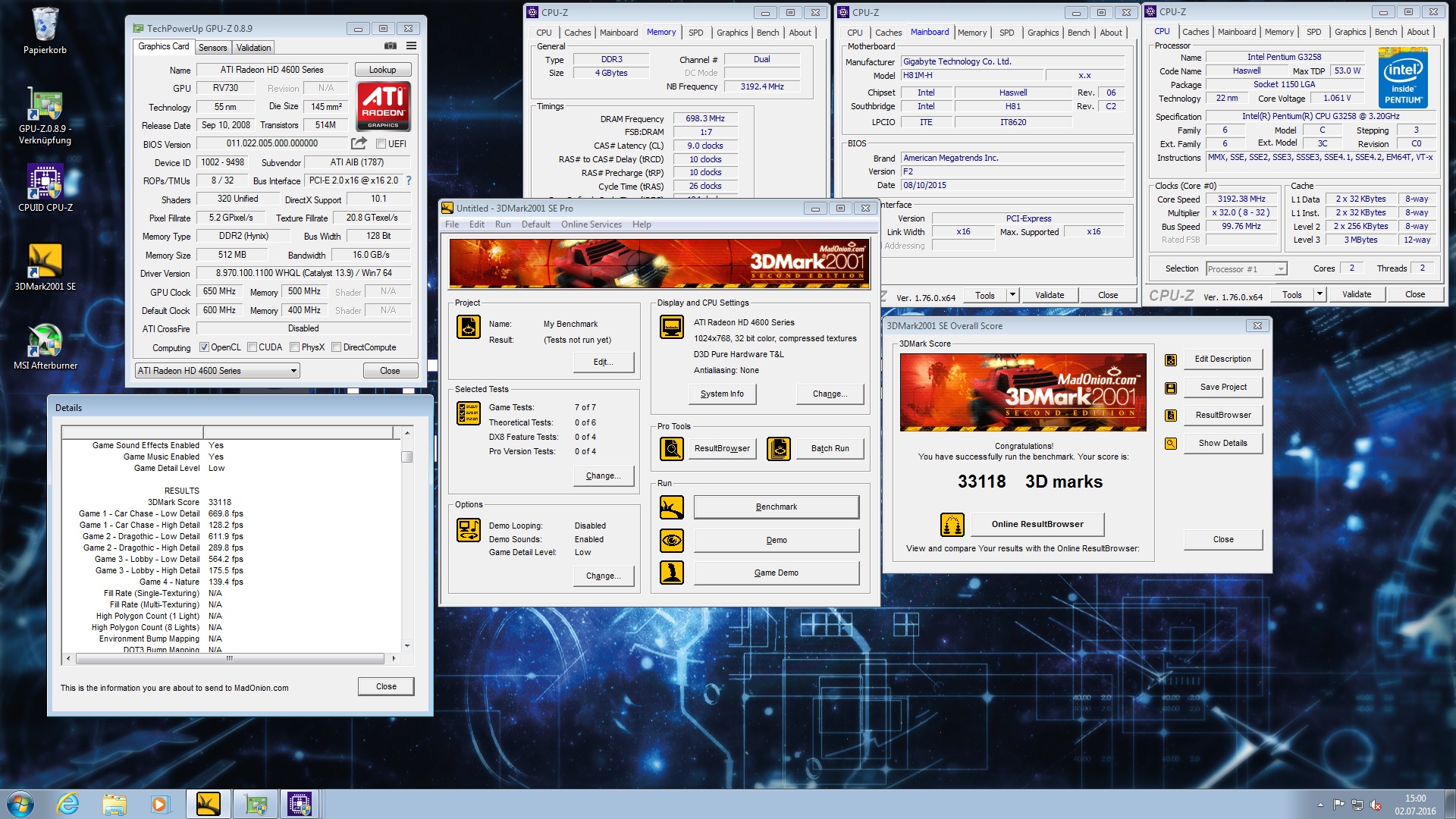Click the Batch Run icon in Pro Tools
The width and height of the screenshot is (1456, 819).
779,449
